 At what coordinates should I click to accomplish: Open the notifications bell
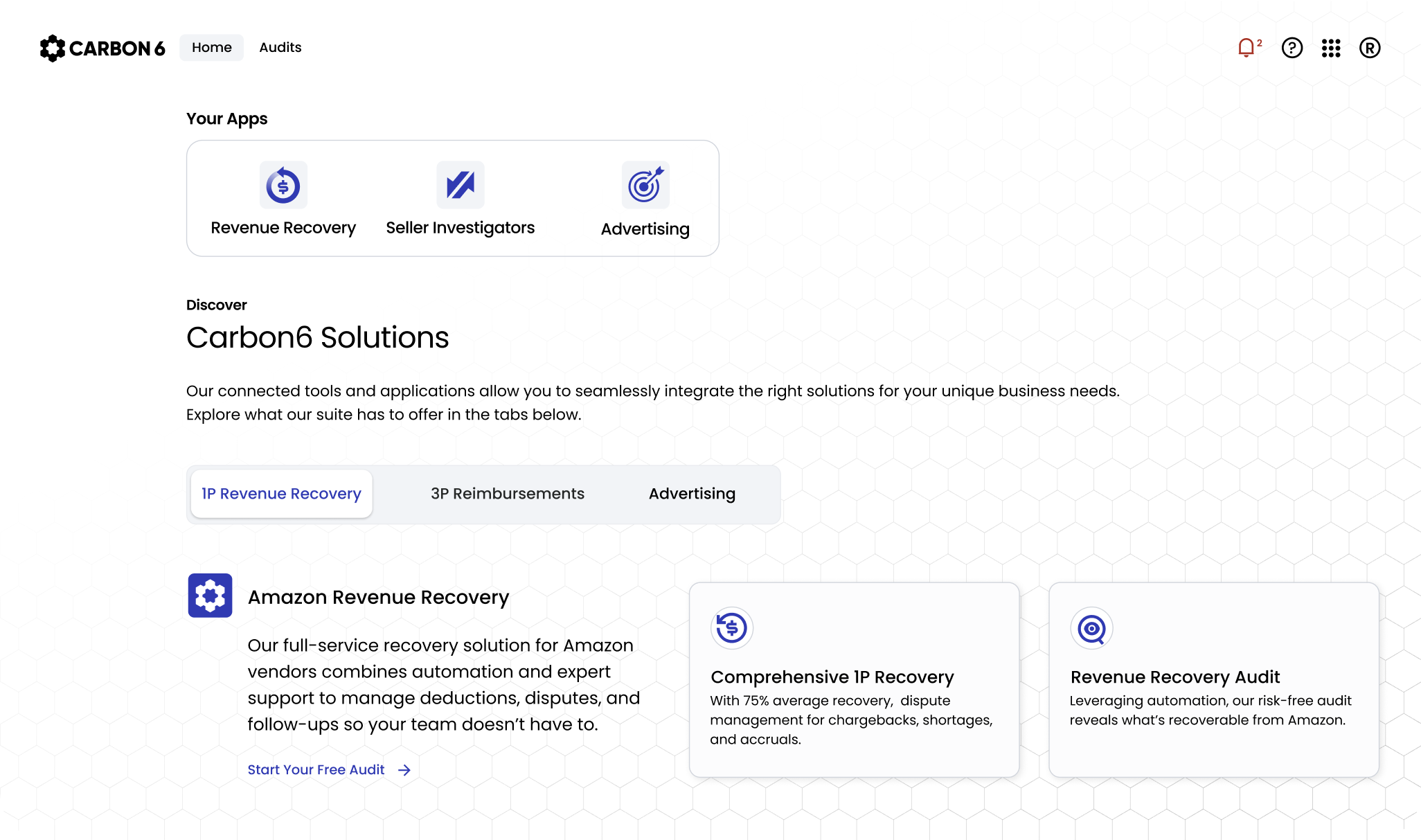[x=1249, y=48]
